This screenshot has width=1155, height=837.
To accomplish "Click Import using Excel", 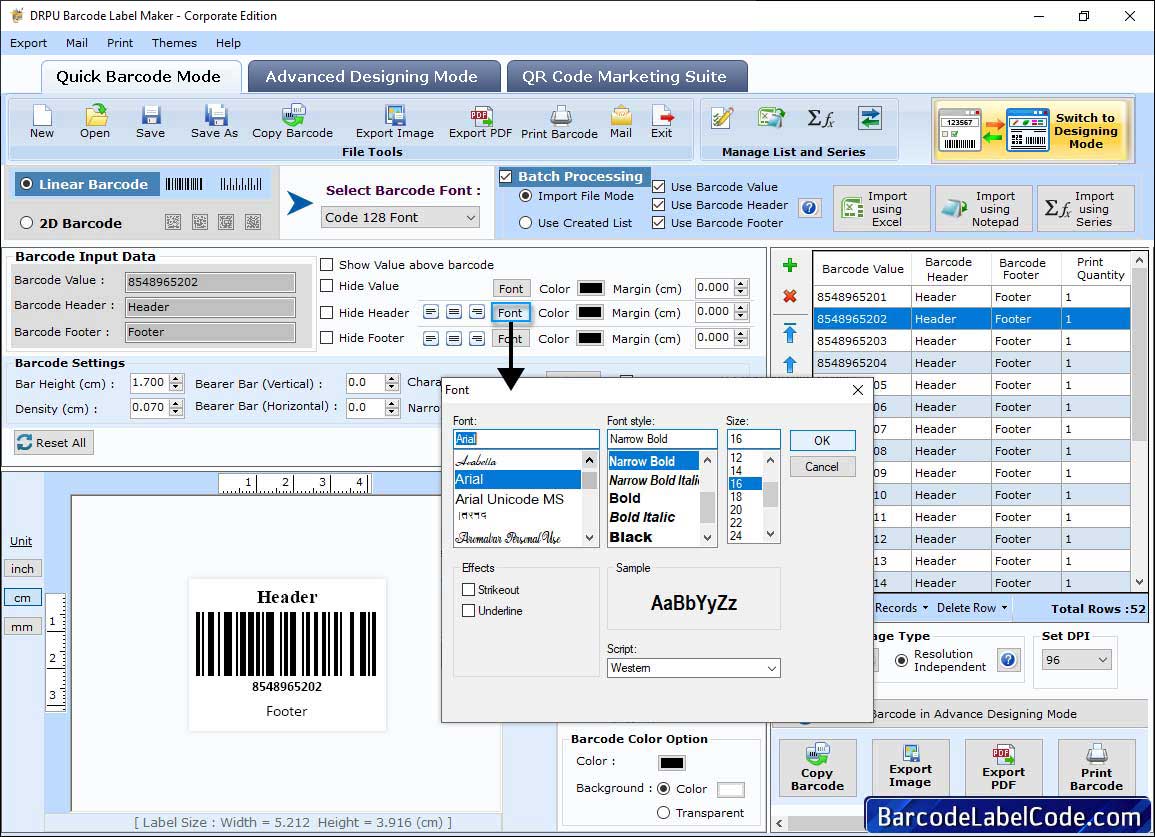I will 881,209.
